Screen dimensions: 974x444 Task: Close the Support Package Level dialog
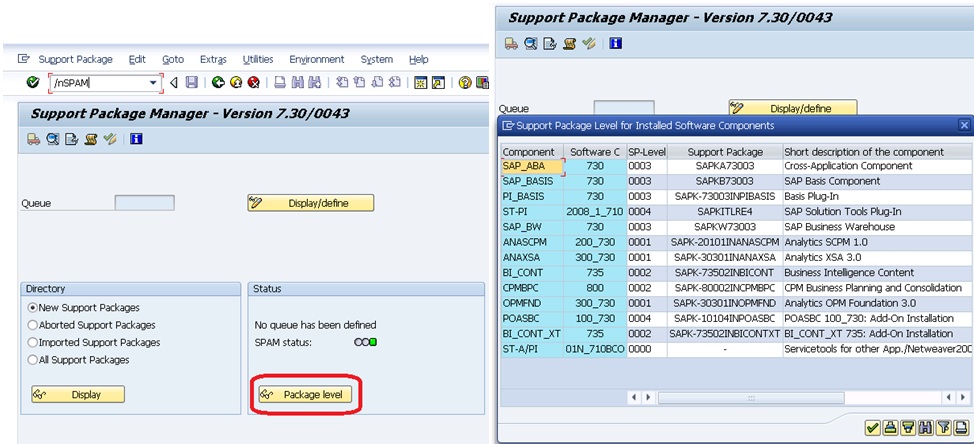(964, 125)
